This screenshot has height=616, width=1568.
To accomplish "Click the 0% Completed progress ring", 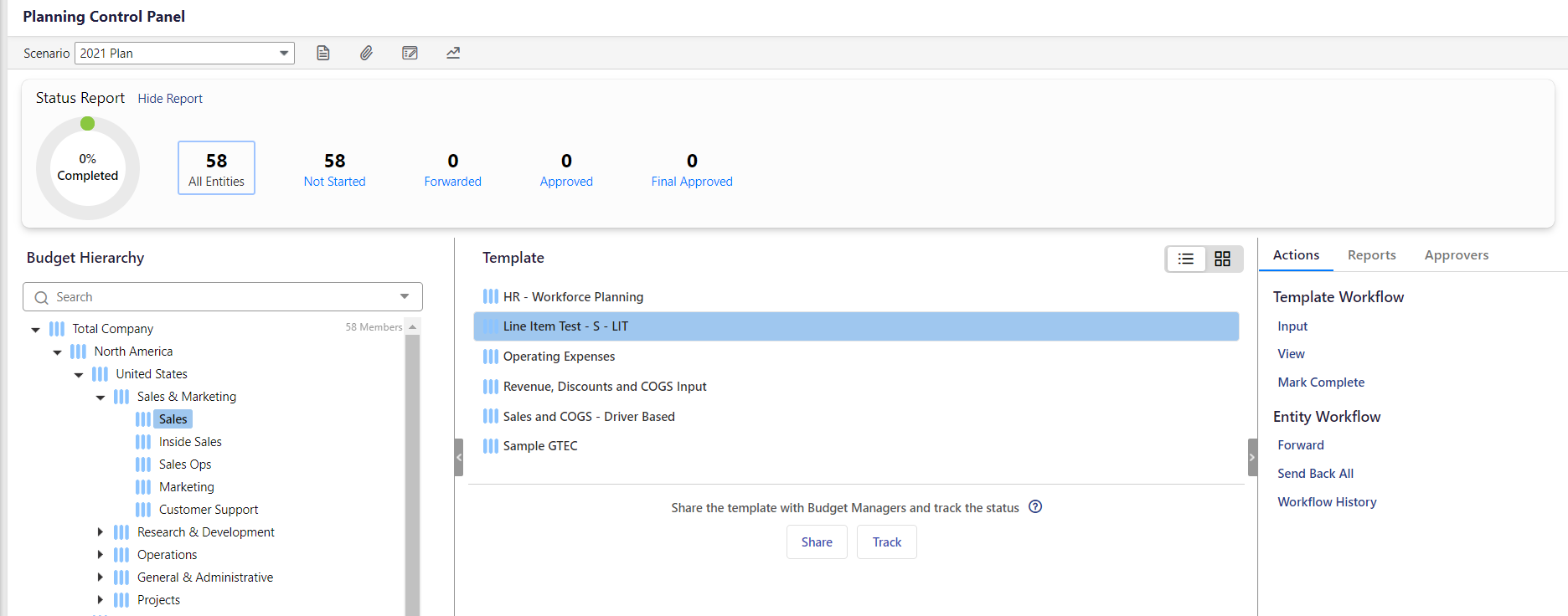I will tap(88, 168).
